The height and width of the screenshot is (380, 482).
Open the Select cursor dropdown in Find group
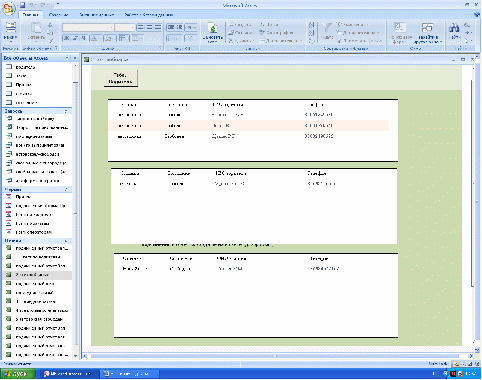click(x=468, y=41)
